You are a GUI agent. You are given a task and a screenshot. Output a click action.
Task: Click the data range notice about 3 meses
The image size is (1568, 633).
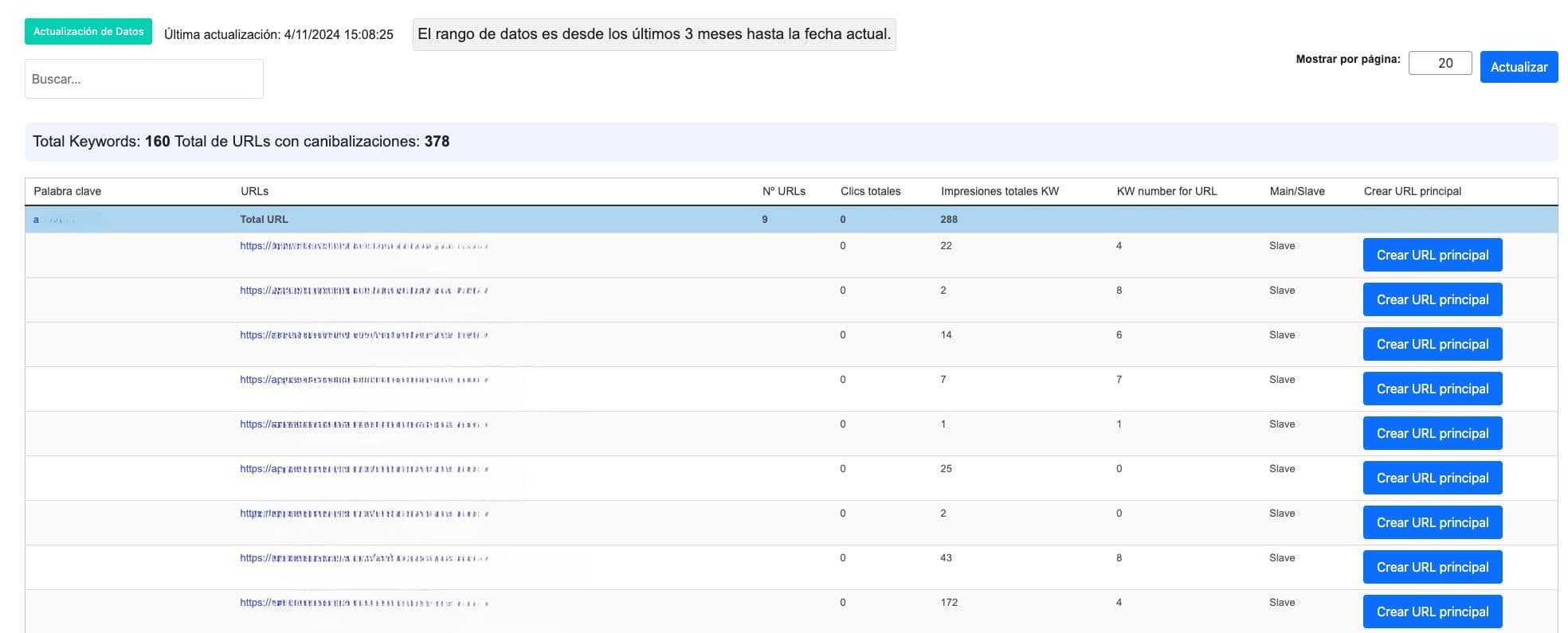click(x=654, y=34)
